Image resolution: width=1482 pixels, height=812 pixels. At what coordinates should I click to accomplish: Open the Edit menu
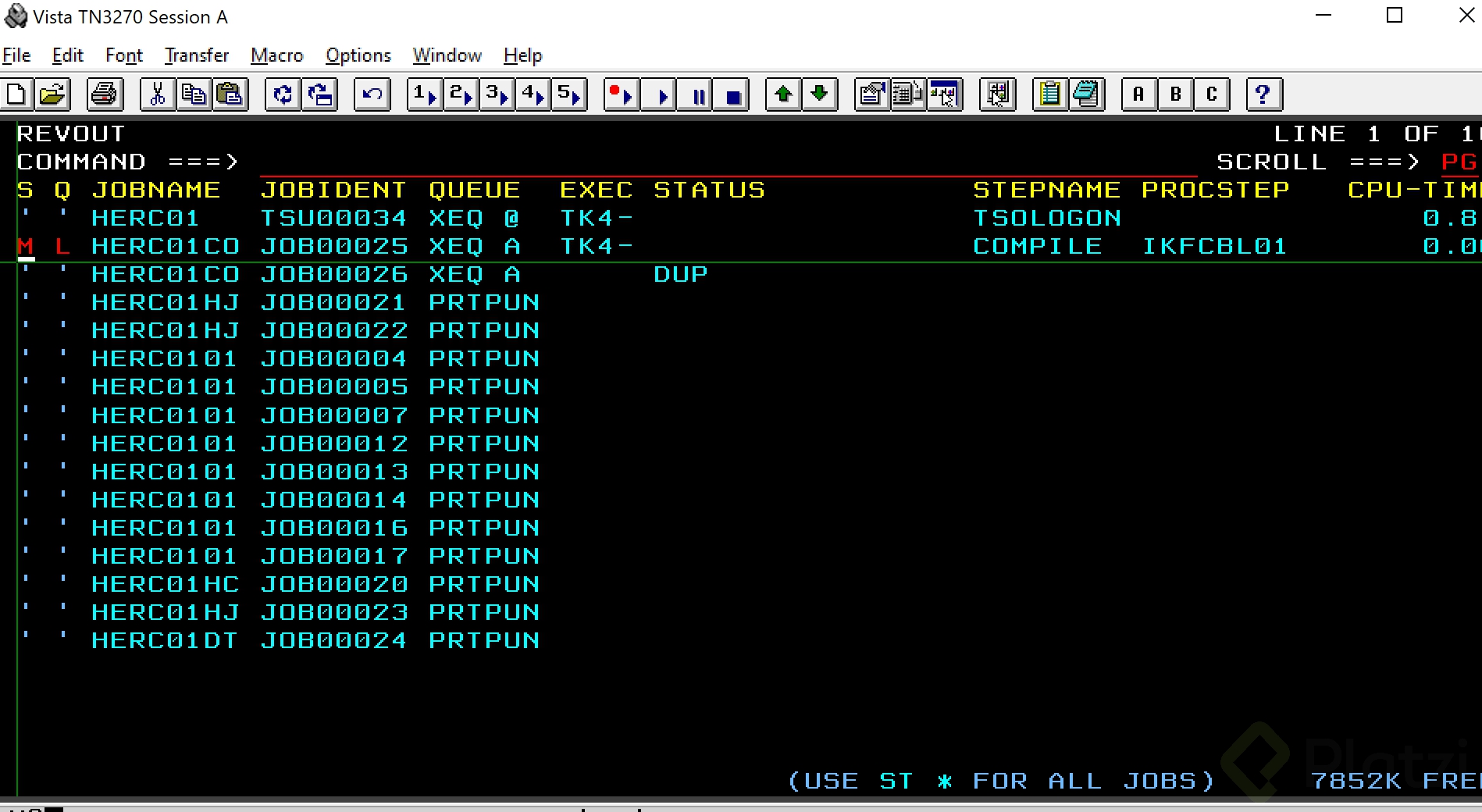point(68,55)
